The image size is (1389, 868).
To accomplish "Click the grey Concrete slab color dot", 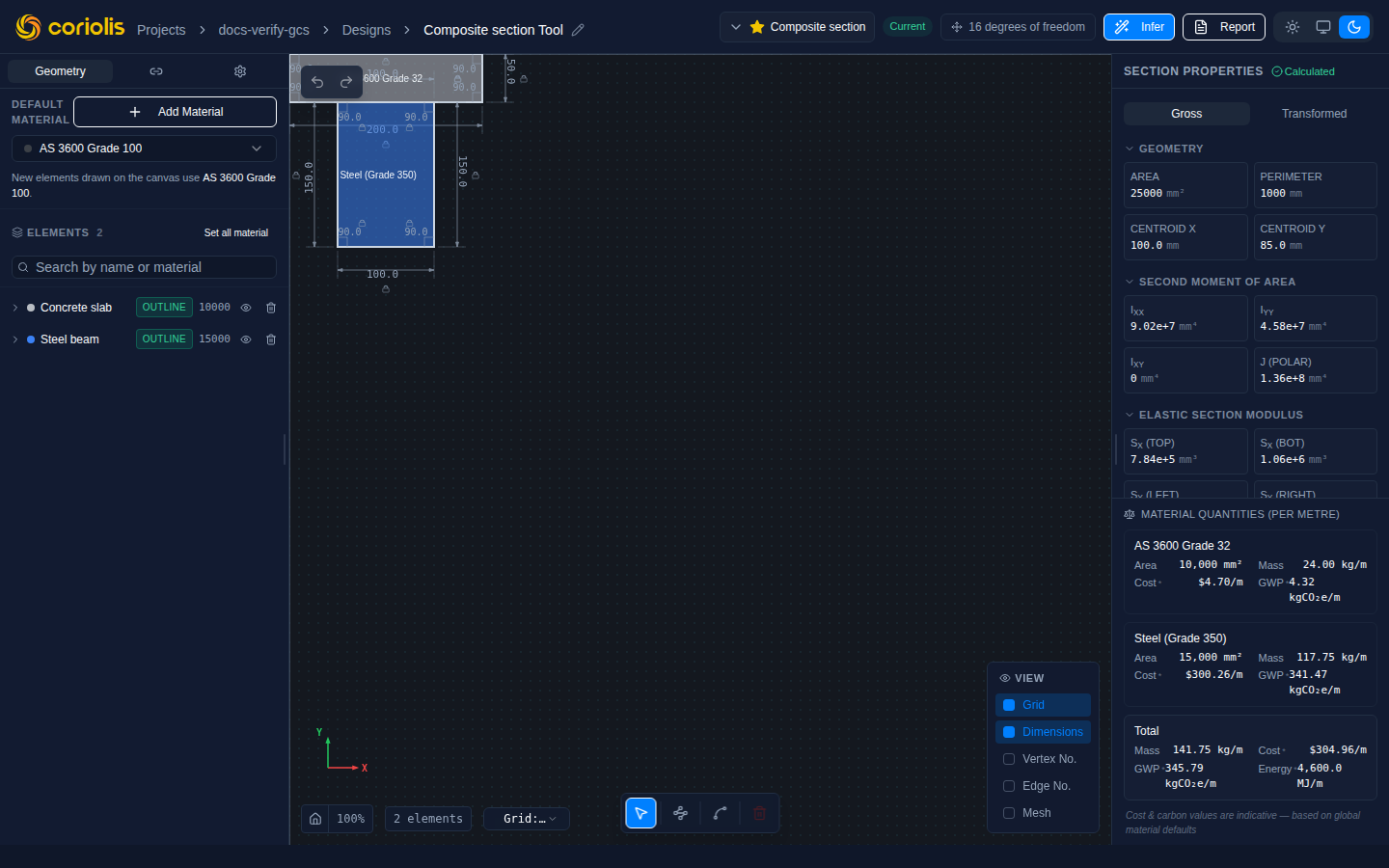I will point(31,308).
